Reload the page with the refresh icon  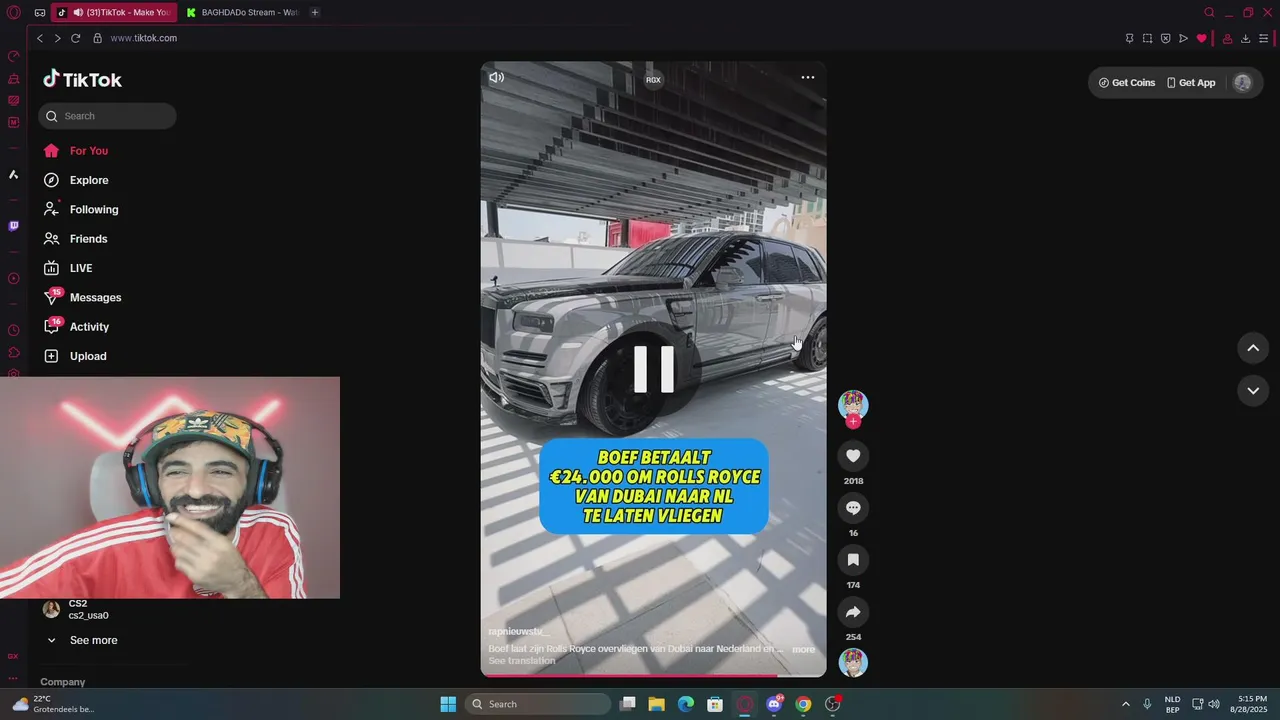tap(75, 38)
